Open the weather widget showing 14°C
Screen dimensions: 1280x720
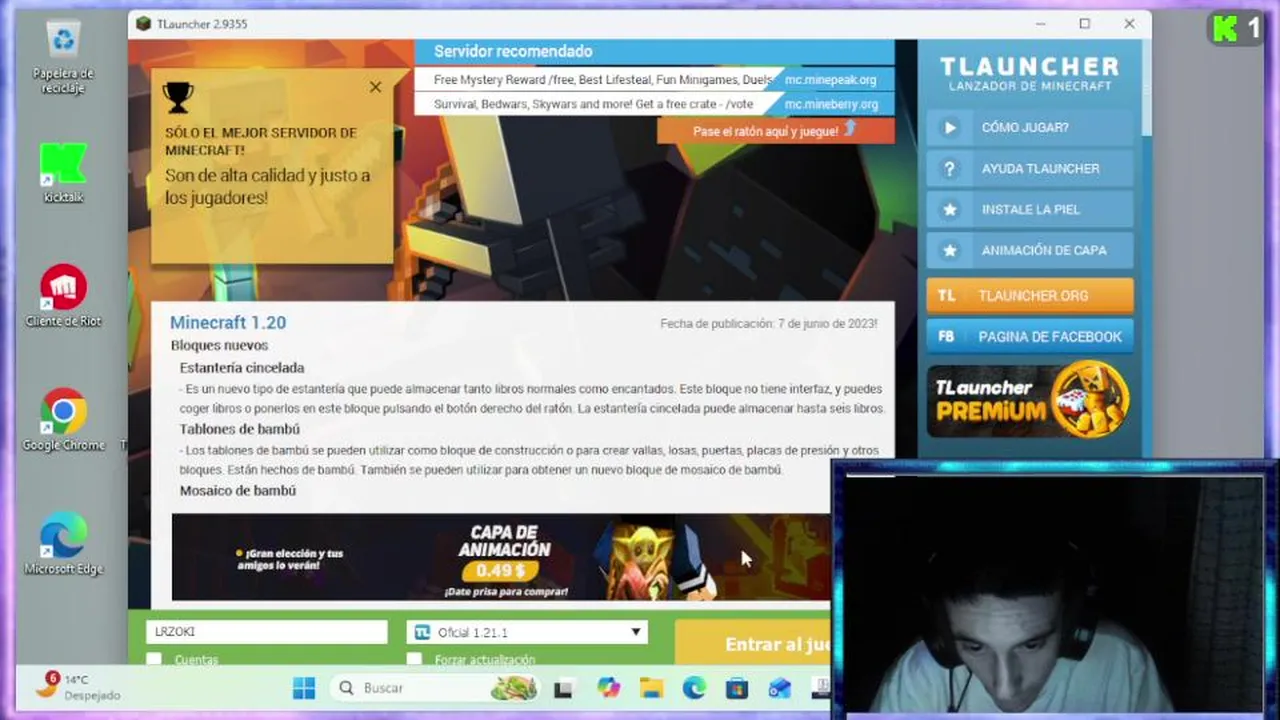76,687
